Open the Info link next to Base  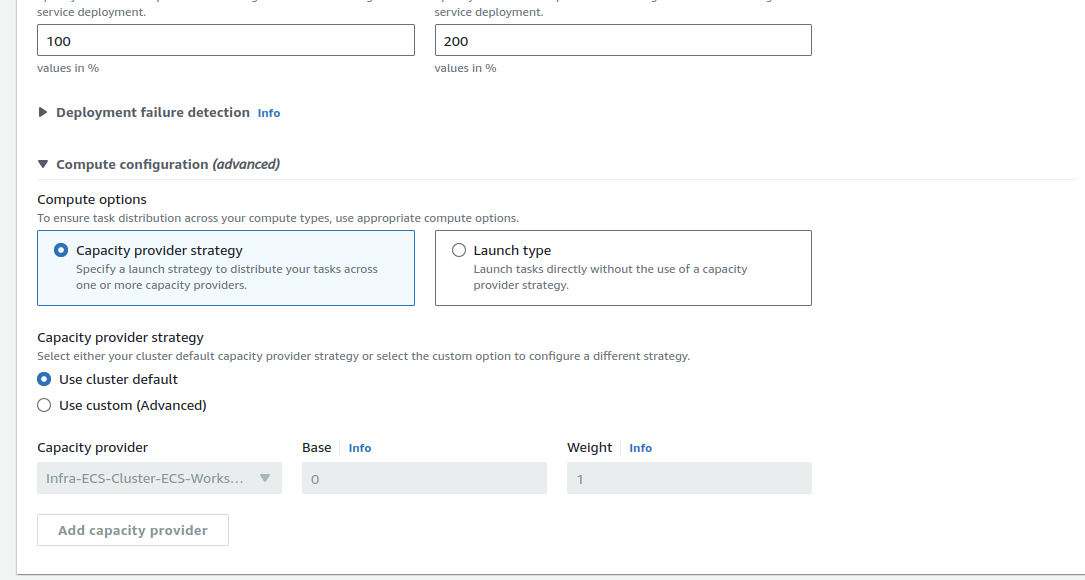point(359,448)
